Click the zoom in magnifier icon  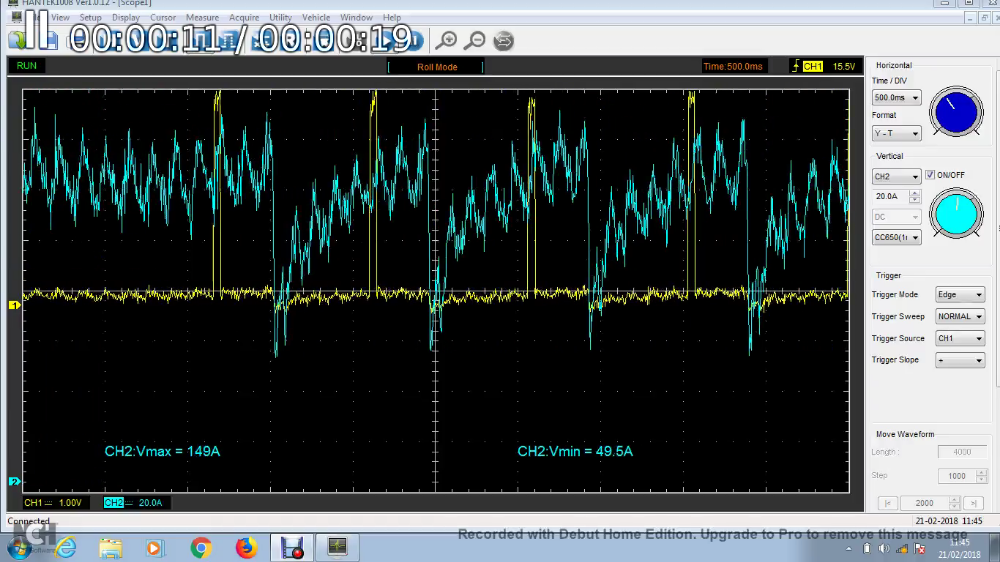coord(447,40)
